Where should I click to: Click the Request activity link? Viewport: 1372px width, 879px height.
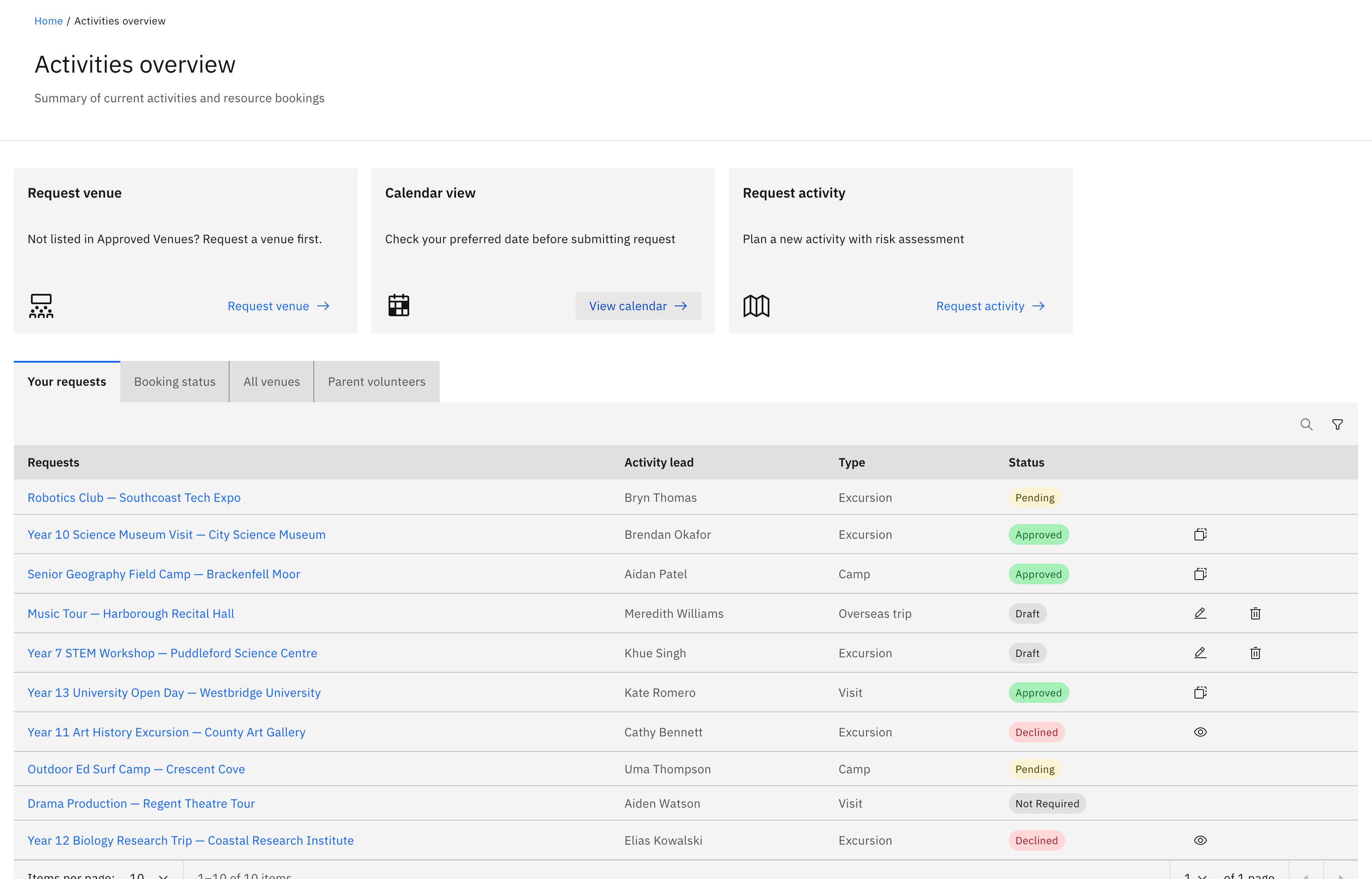(991, 306)
